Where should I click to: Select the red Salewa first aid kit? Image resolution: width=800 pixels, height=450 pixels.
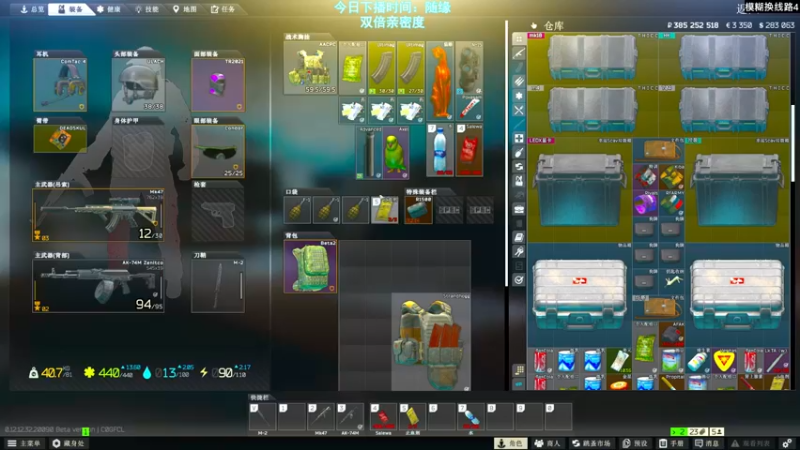pos(469,150)
